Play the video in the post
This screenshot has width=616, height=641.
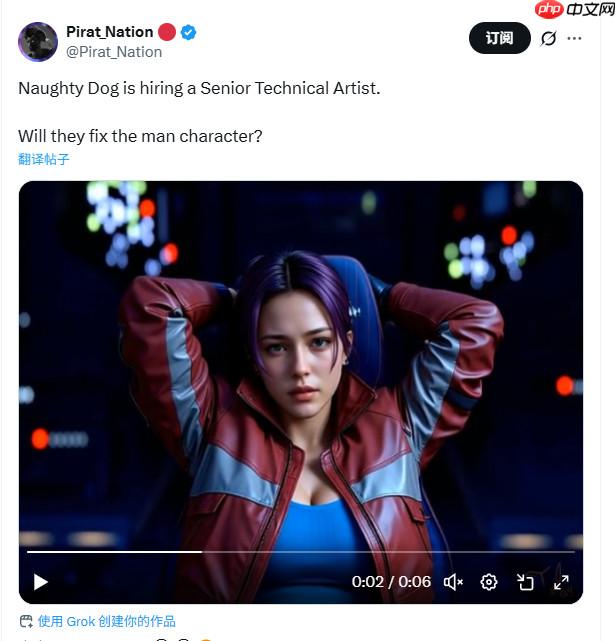tap(41, 581)
